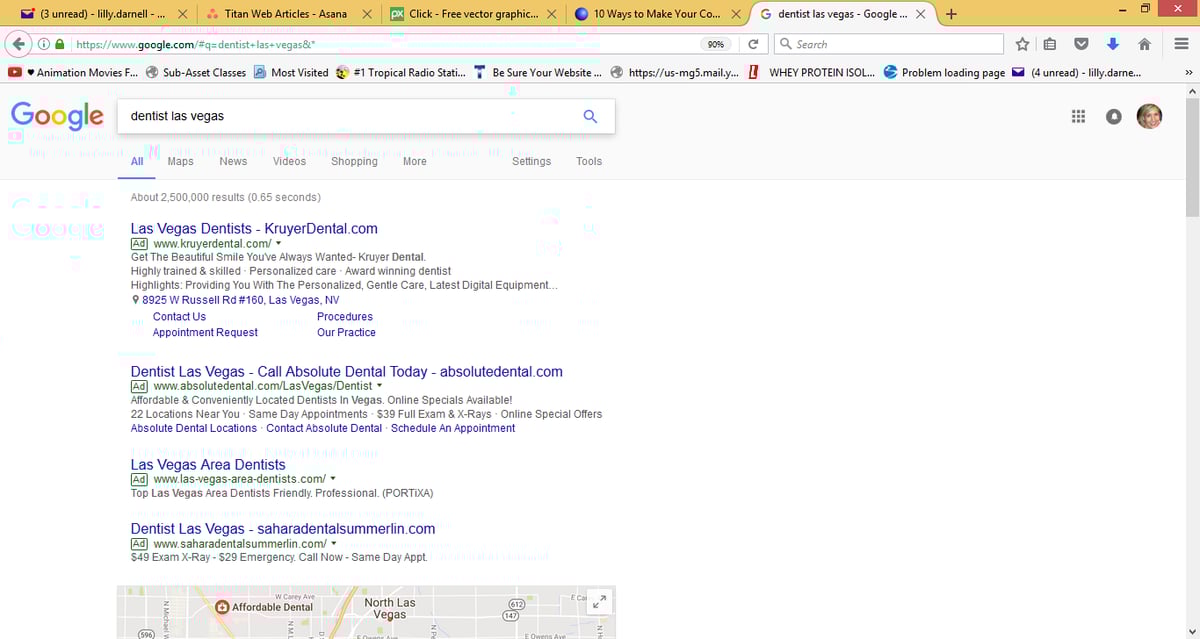Open the Firefox hamburger menu
Viewport: 1200px width, 639px height.
[x=1180, y=44]
